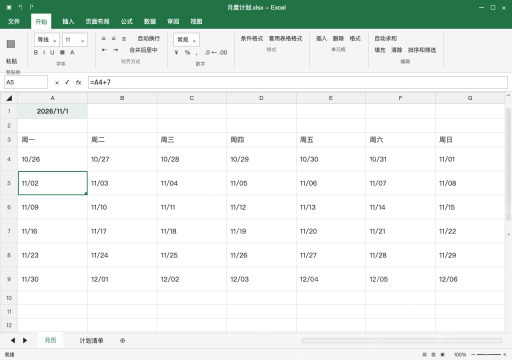Click Fill (填充) in editing group
The width and height of the screenshot is (512, 360).
coord(380,50)
